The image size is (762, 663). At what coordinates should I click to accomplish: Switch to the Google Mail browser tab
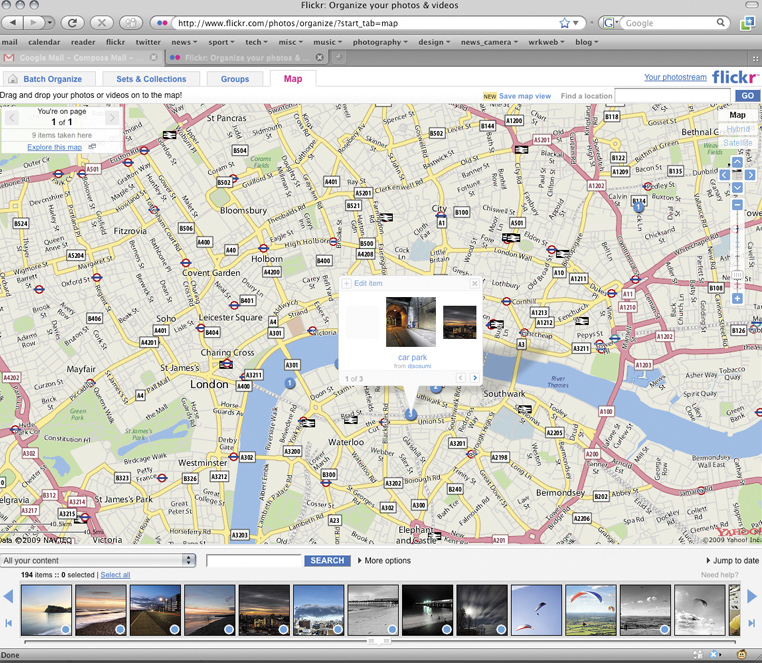coord(80,57)
